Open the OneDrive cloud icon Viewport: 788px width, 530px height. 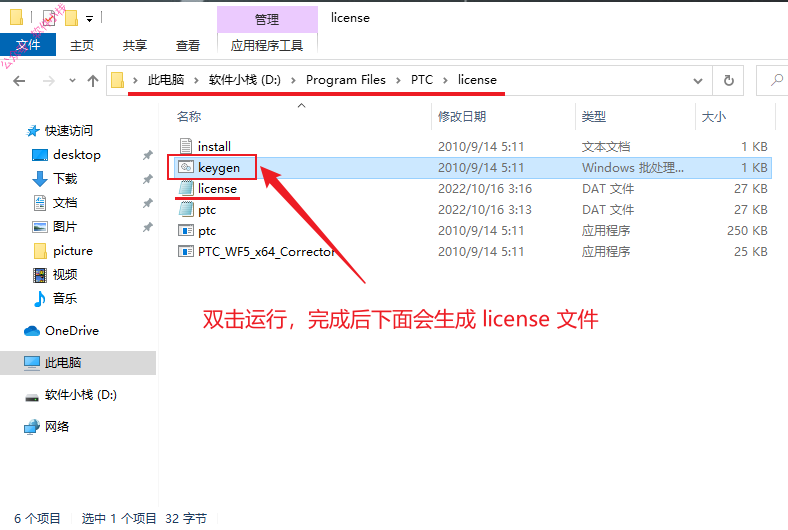[32, 331]
